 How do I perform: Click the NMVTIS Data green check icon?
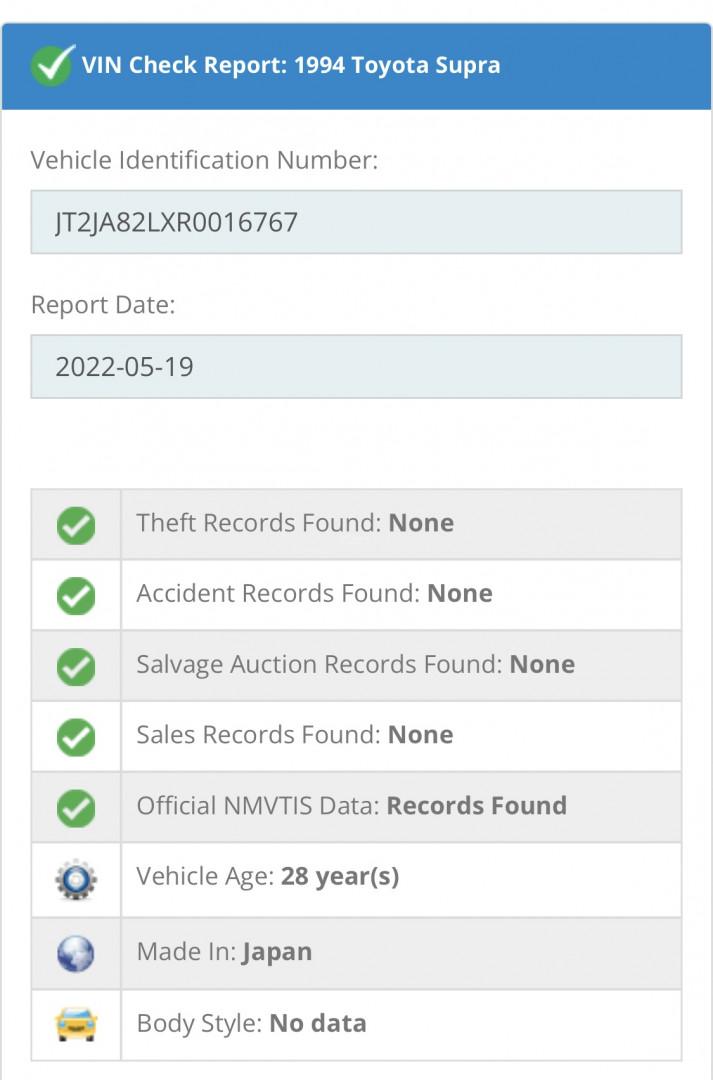[76, 808]
